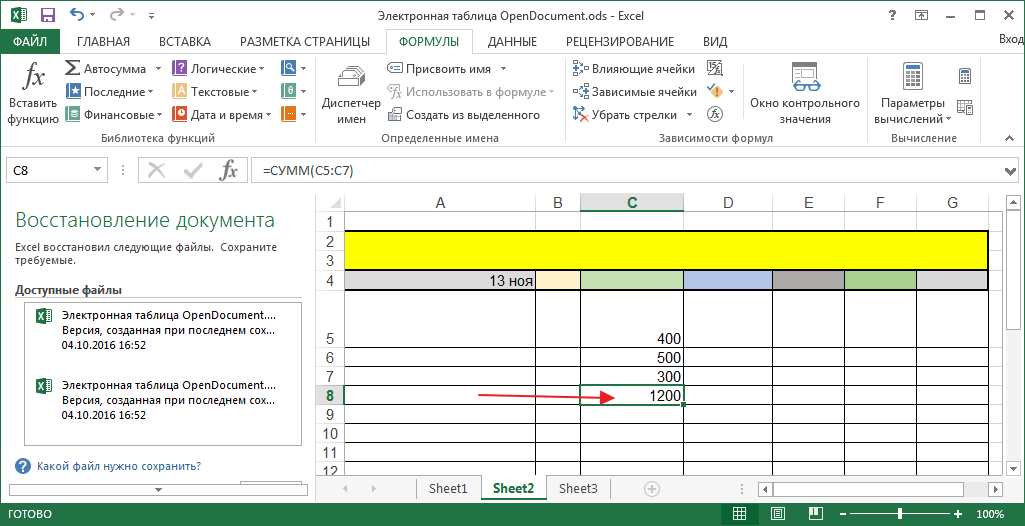
Task: Switch to the Sheet3 worksheet tab
Action: point(579,488)
